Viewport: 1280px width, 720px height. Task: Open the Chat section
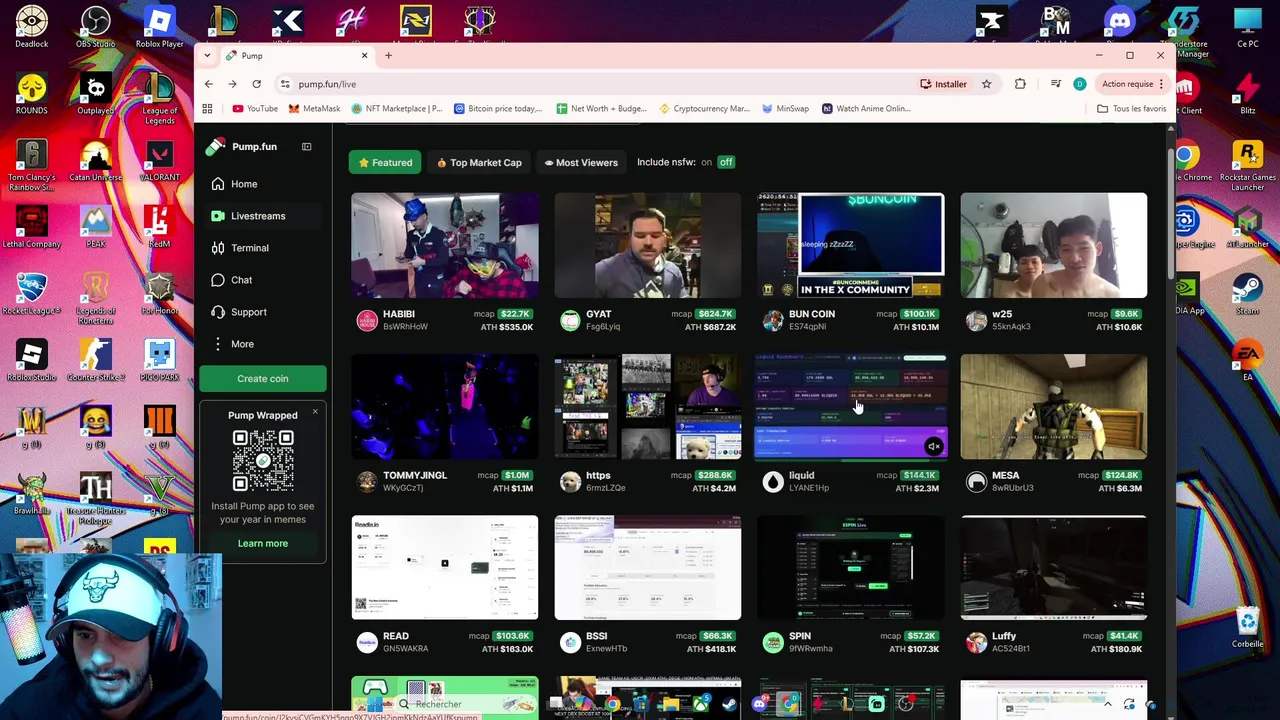241,280
